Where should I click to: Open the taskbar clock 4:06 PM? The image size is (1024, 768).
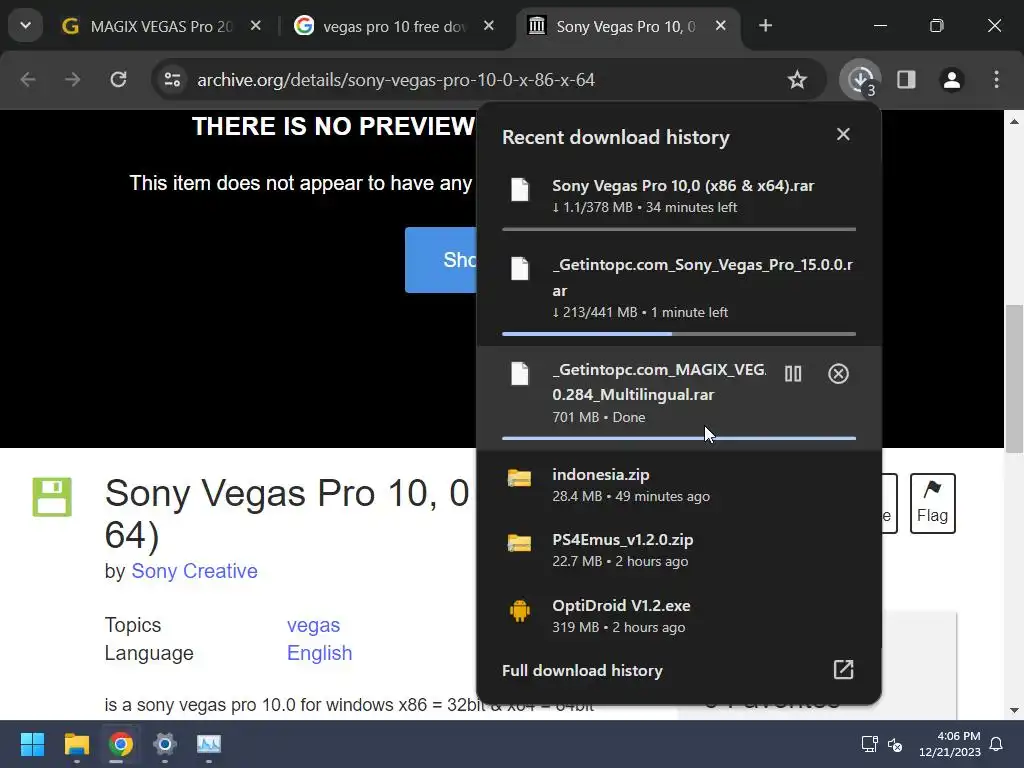(x=950, y=744)
